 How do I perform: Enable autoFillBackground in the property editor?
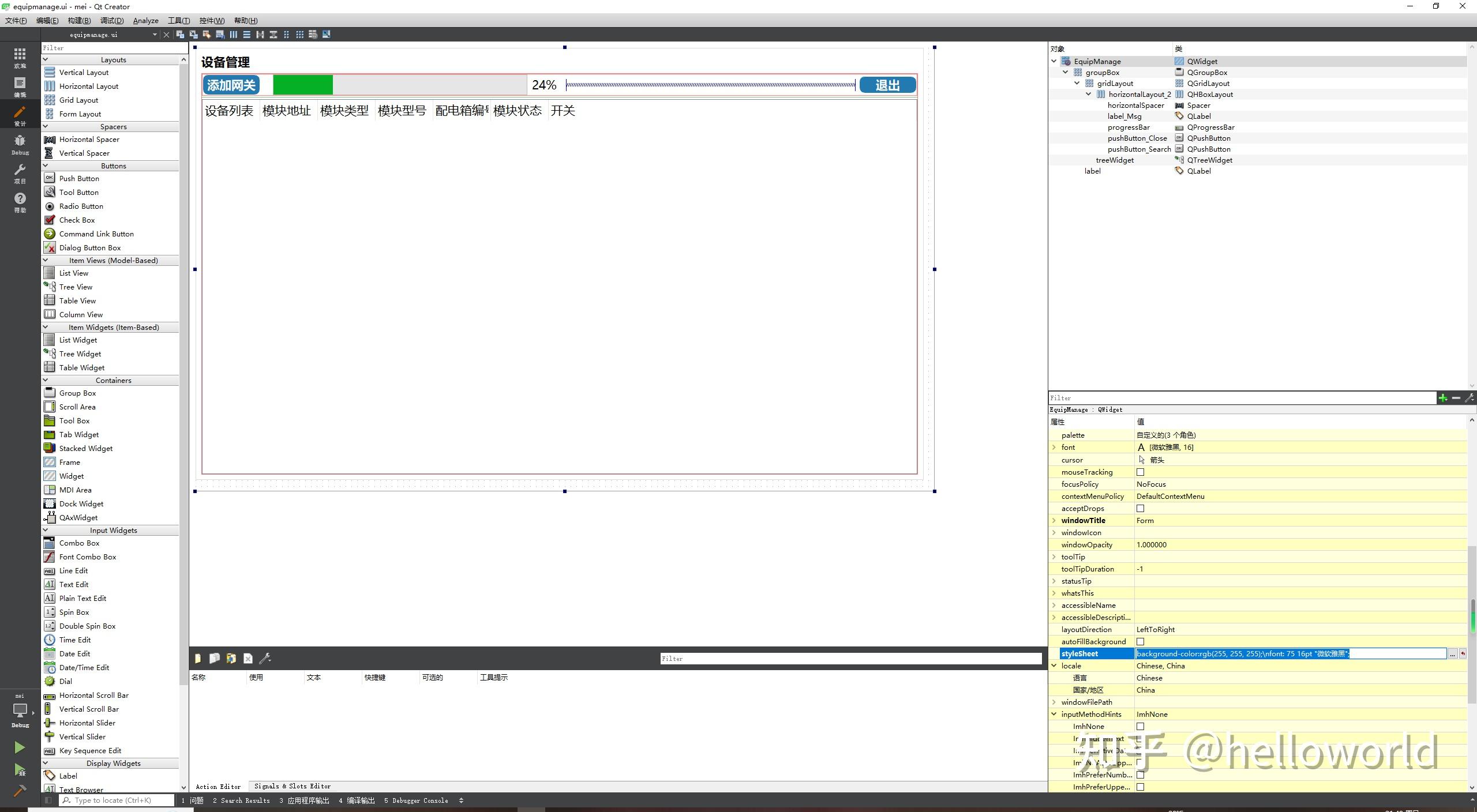(x=1140, y=641)
